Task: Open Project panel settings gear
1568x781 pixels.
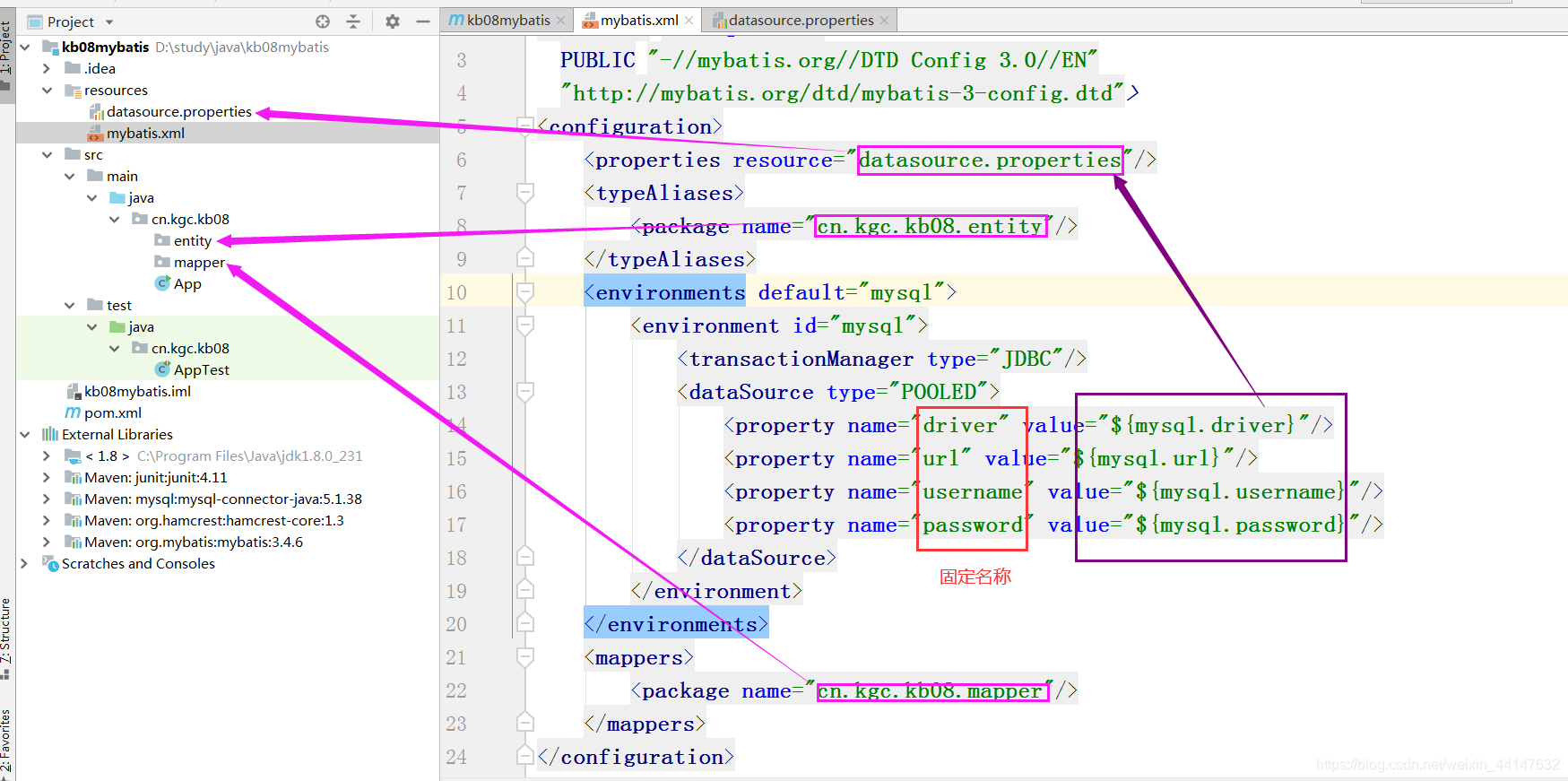Action: [x=393, y=22]
